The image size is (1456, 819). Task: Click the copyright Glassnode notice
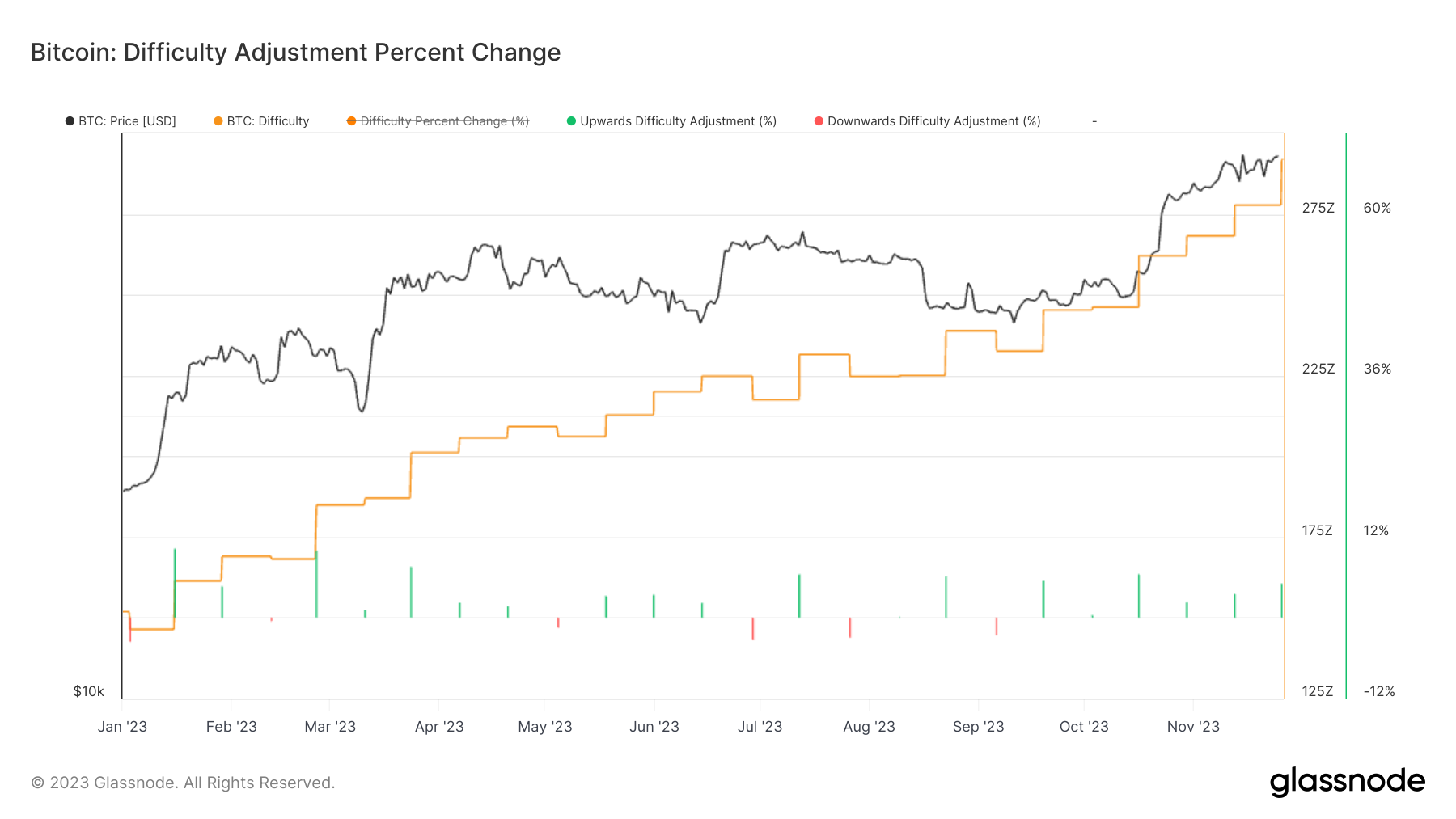pyautogui.click(x=183, y=783)
